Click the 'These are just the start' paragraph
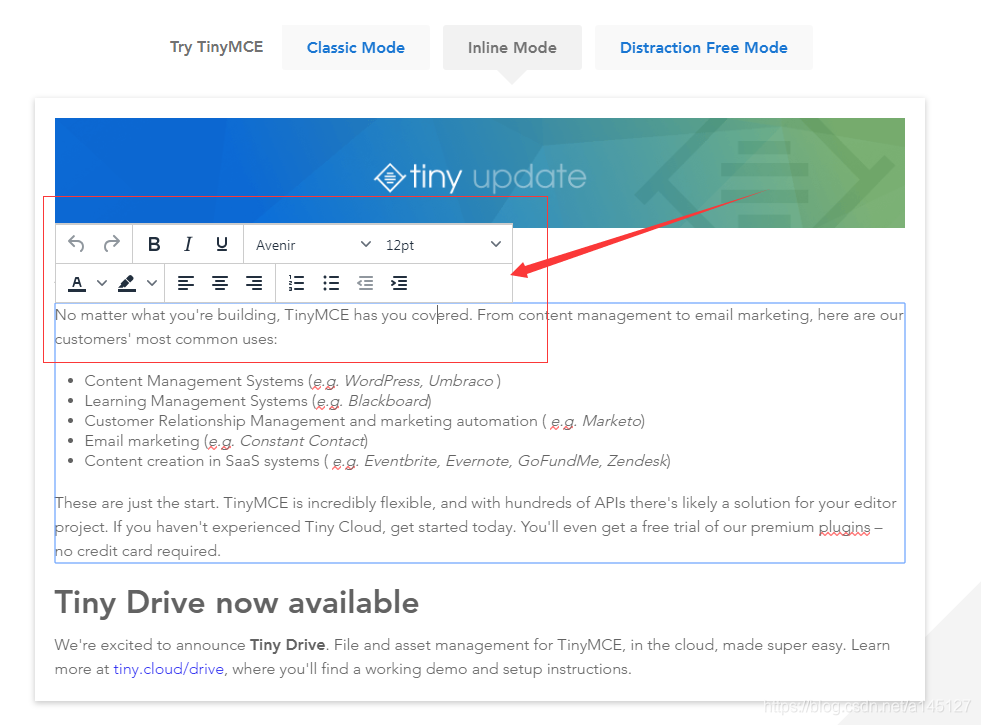981x725 pixels. (x=475, y=527)
